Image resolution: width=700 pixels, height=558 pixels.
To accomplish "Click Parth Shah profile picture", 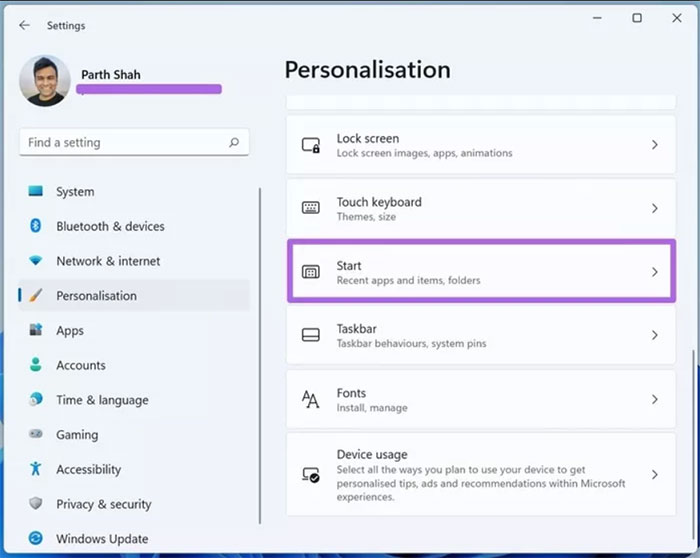I will tap(45, 81).
